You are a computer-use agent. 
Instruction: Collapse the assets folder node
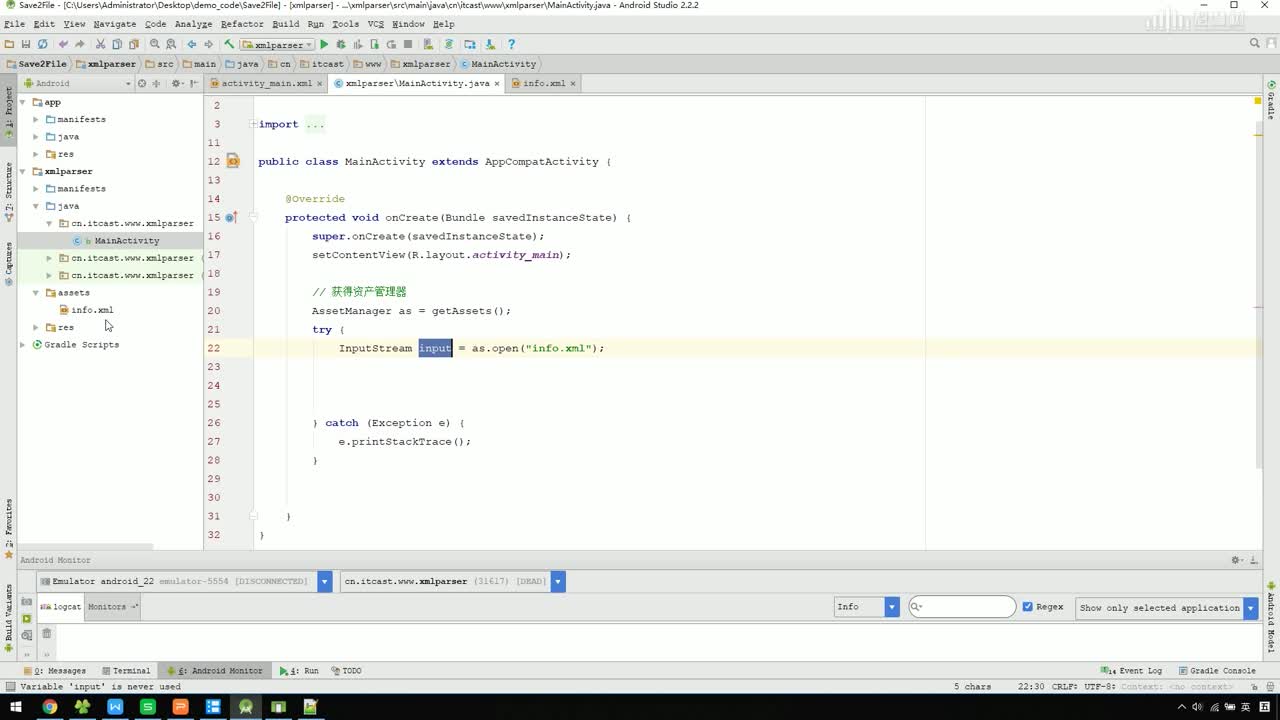coord(36,292)
